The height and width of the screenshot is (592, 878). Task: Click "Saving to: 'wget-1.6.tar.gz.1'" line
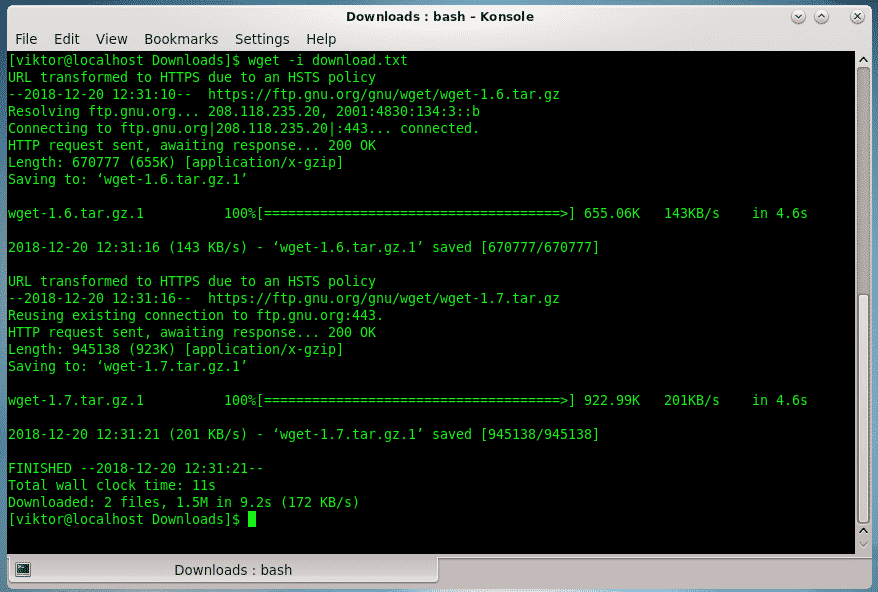click(128, 179)
